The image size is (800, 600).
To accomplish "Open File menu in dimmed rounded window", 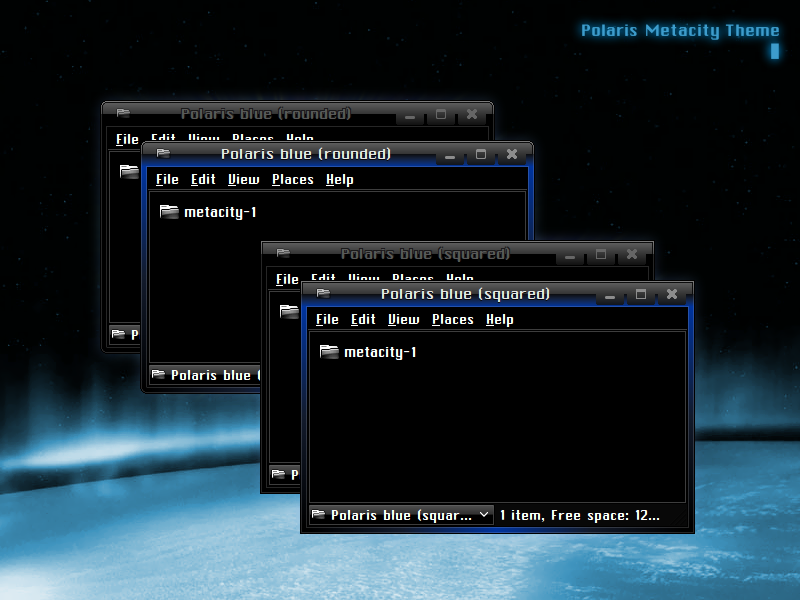I will click(127, 139).
